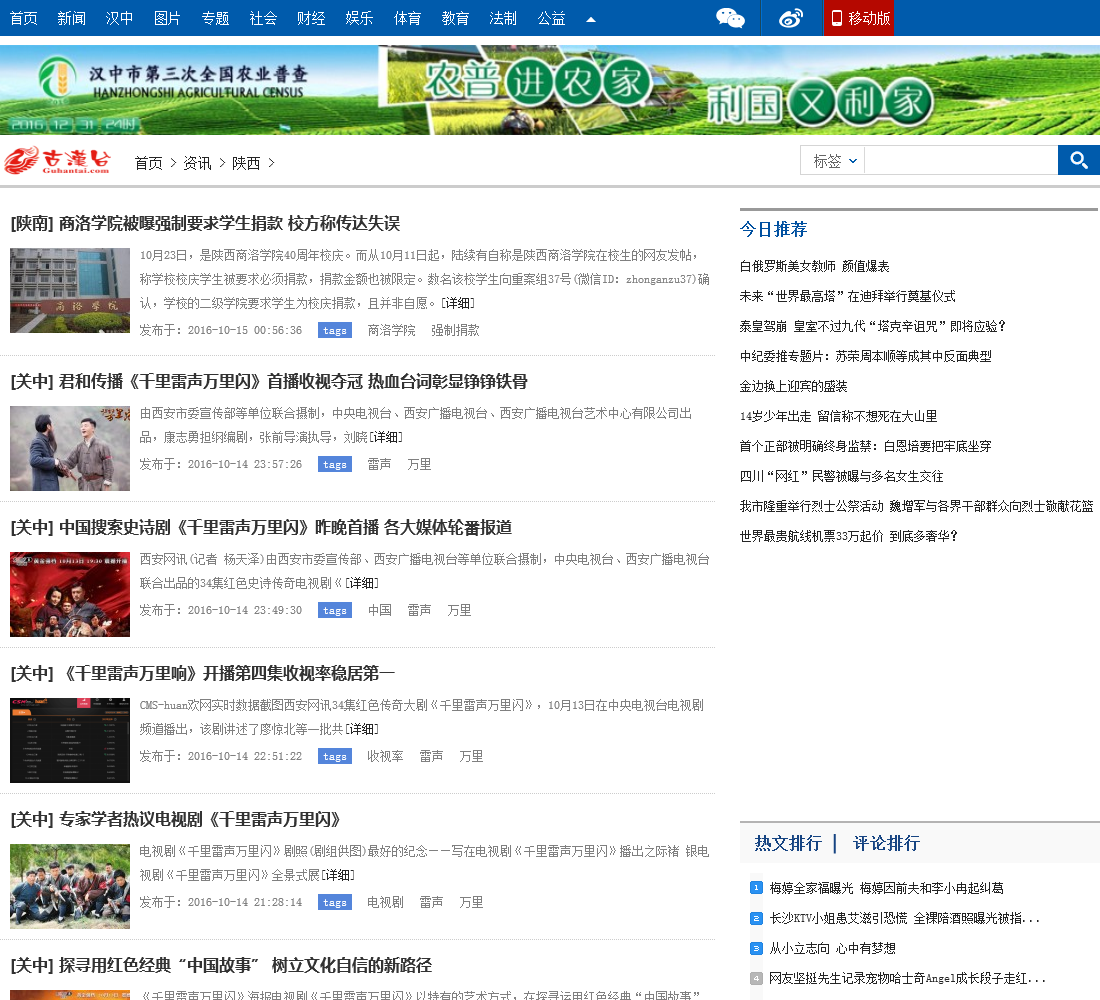Image resolution: width=1100 pixels, height=1000 pixels.
Task: Open recommended 世界最贵航线机票33万起价
Action: click(x=848, y=536)
